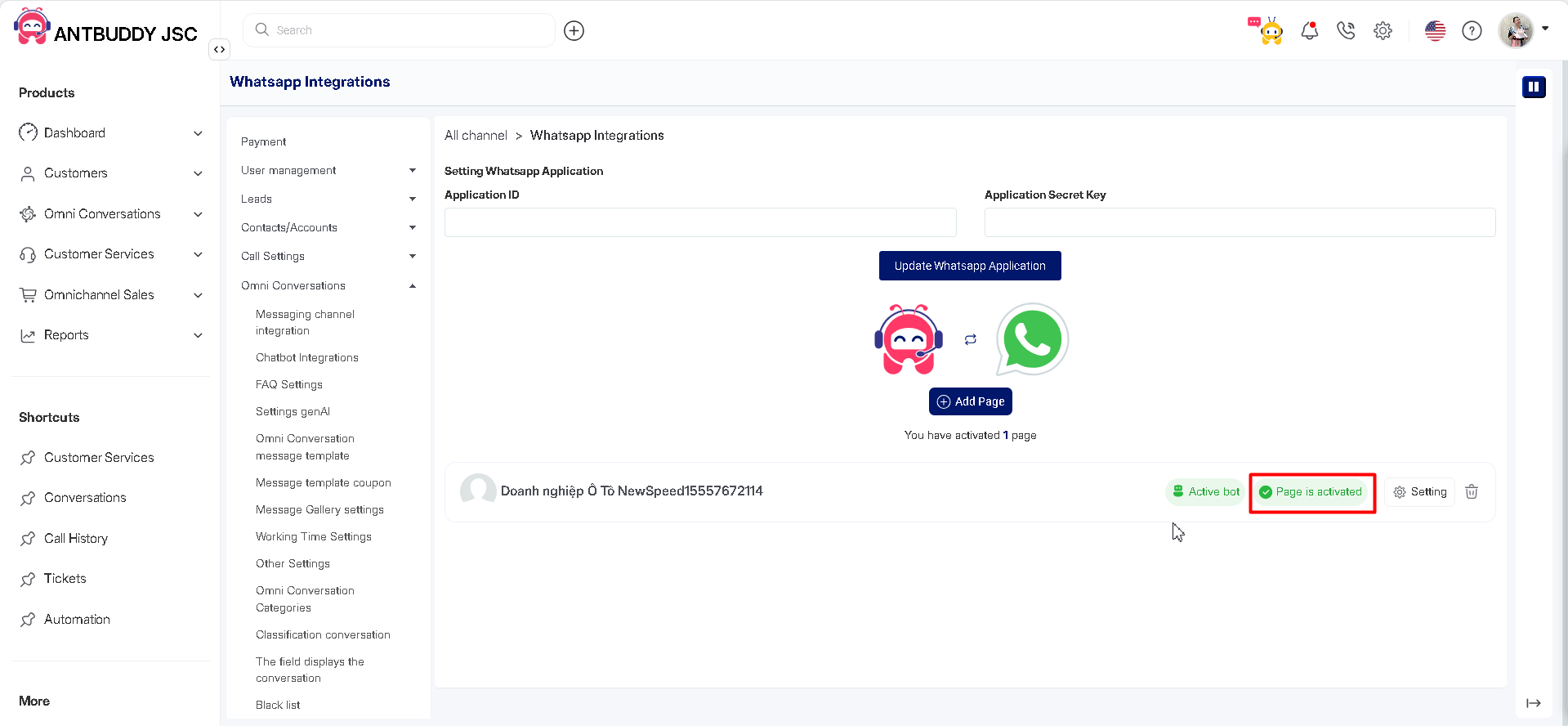This screenshot has width=1568, height=726.
Task: Click the AntBuddy mascot icon in center
Action: click(x=909, y=339)
